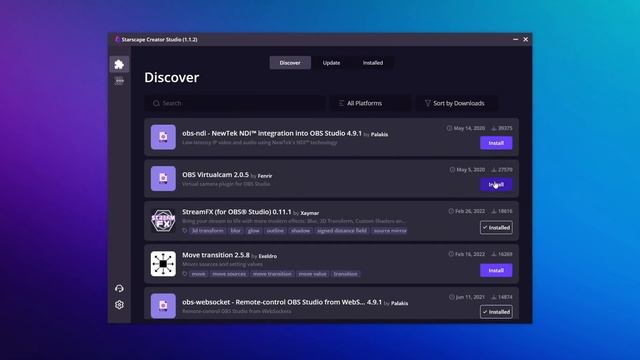Screen dimensions: 640x360
Task: Select the 'transition' tag
Action: pos(345,274)
